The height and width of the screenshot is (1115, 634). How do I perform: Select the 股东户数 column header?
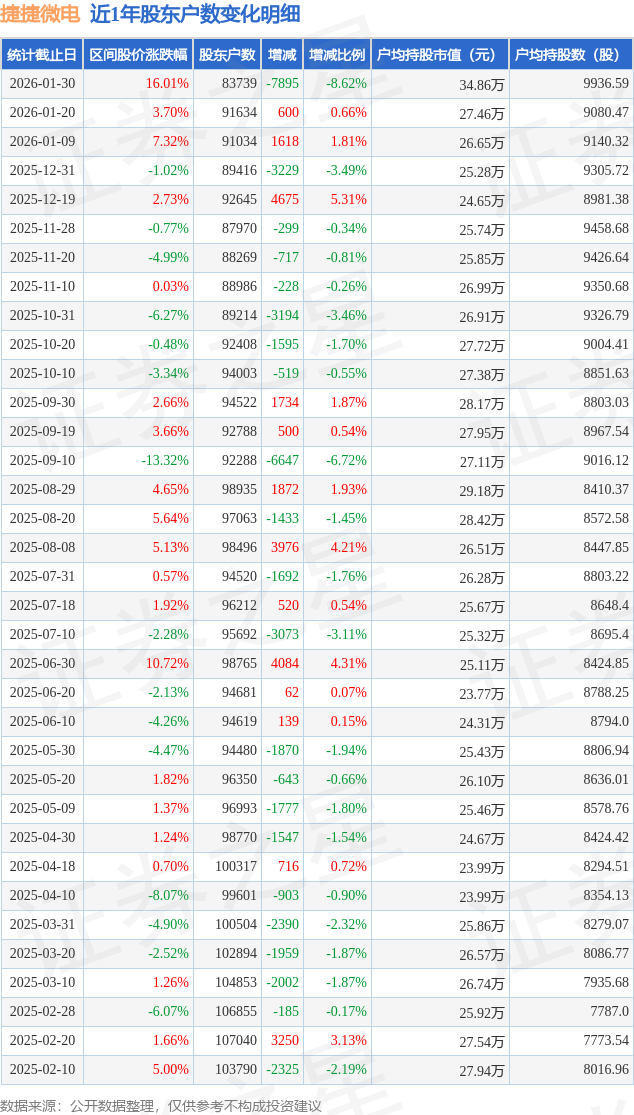pos(227,55)
